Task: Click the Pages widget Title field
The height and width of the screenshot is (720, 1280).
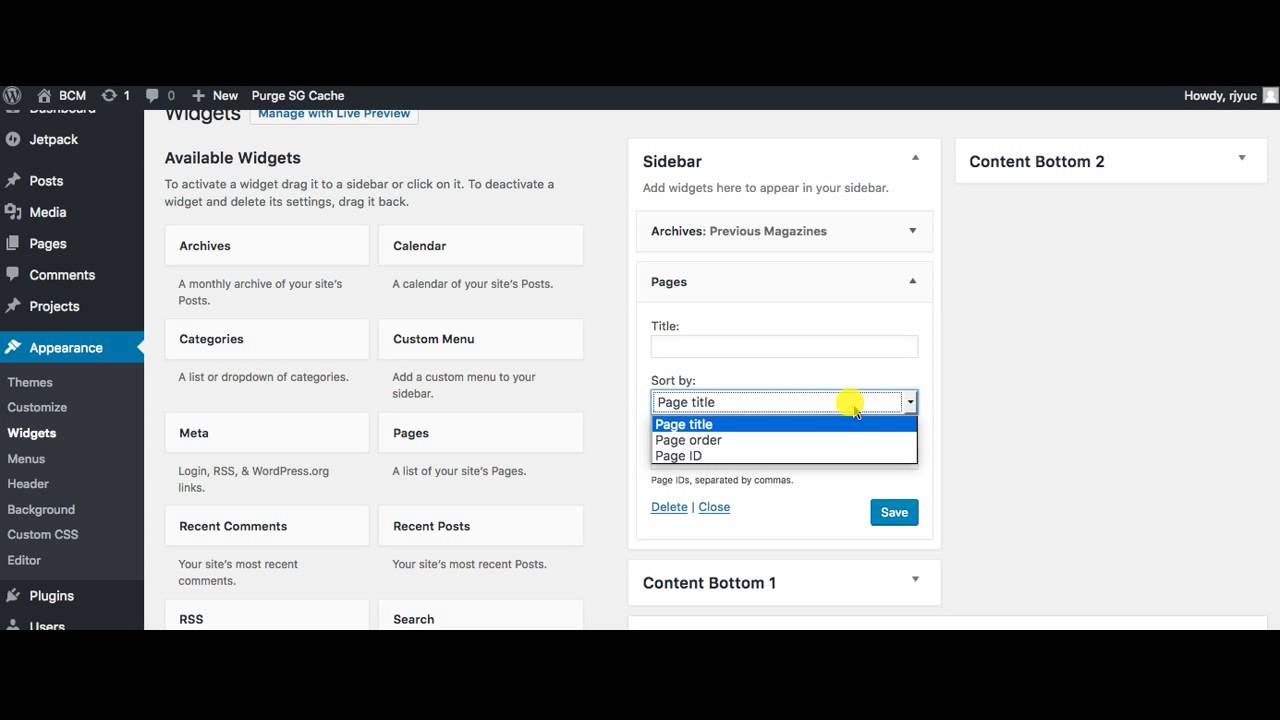Action: click(x=784, y=347)
